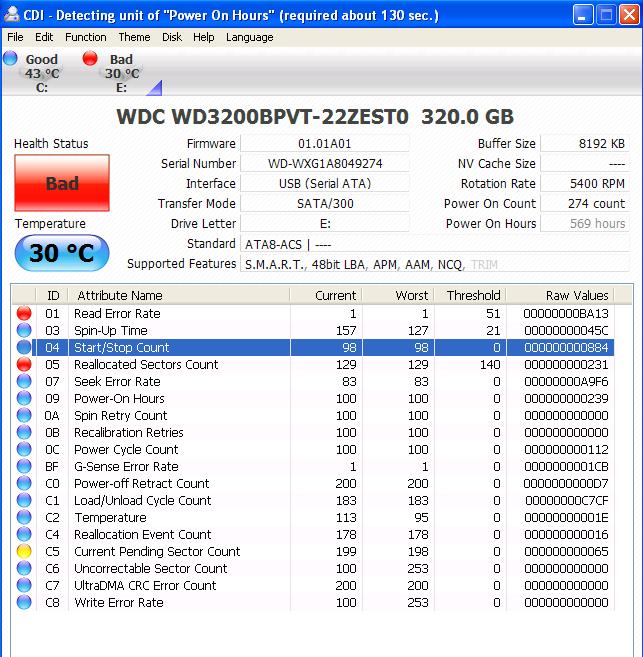Click status dot for Spin Retry Count
Viewport: 643px width, 657px height.
tap(24, 415)
